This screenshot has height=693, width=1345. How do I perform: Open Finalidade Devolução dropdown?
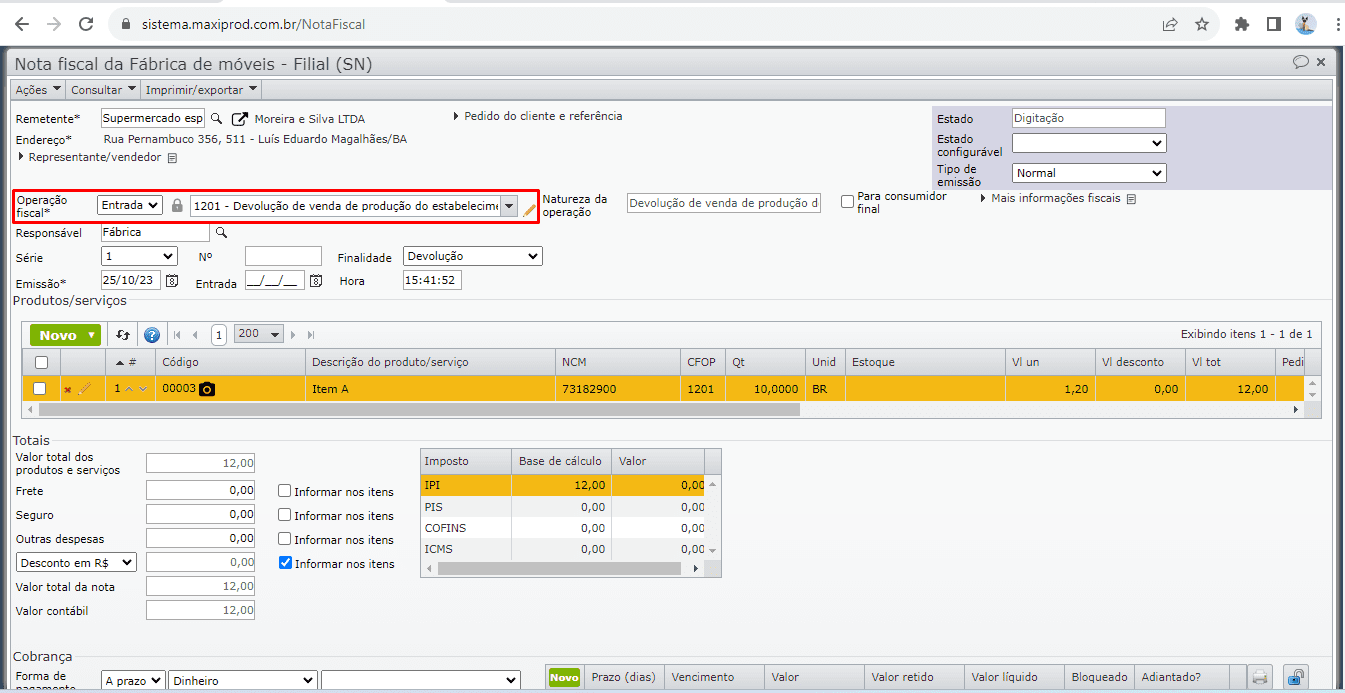click(472, 257)
